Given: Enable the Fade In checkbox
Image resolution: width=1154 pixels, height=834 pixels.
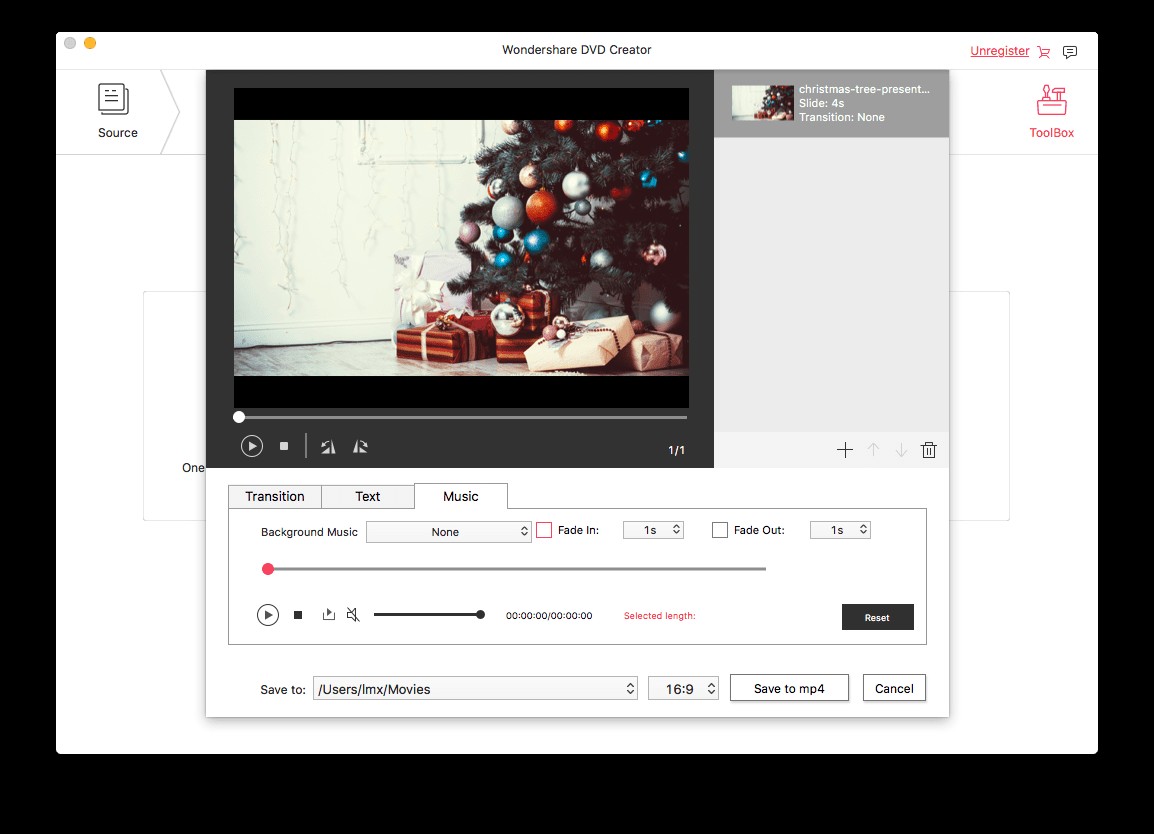Looking at the screenshot, I should pyautogui.click(x=544, y=530).
